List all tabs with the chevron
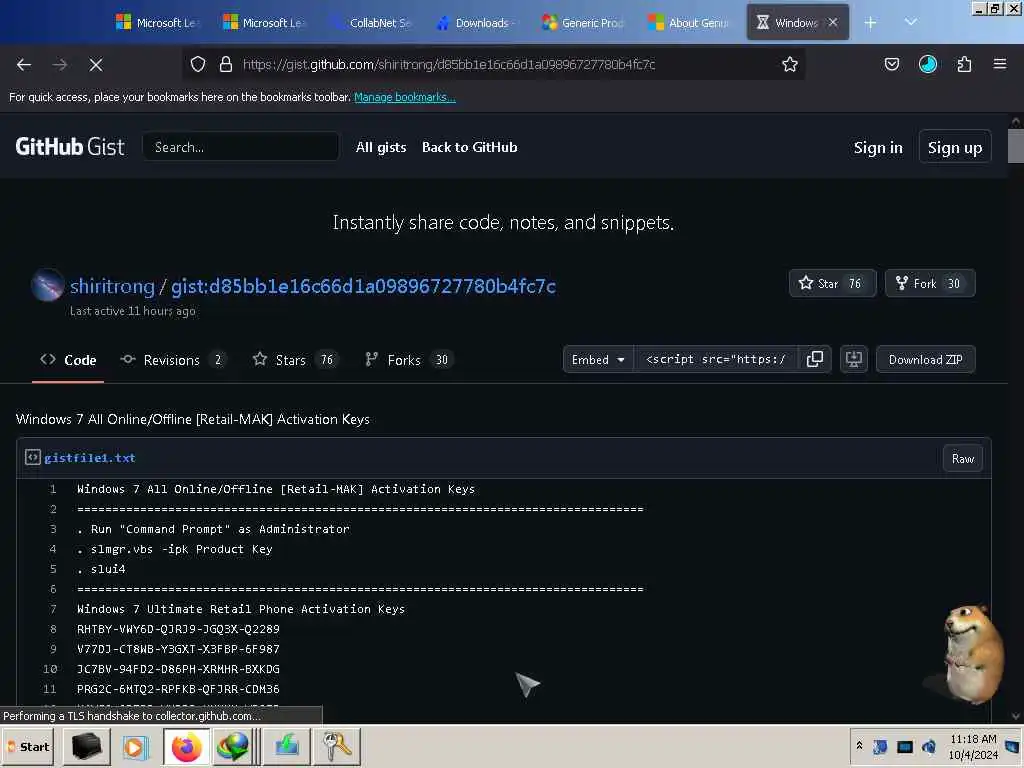The height and width of the screenshot is (768, 1024). coord(910,22)
